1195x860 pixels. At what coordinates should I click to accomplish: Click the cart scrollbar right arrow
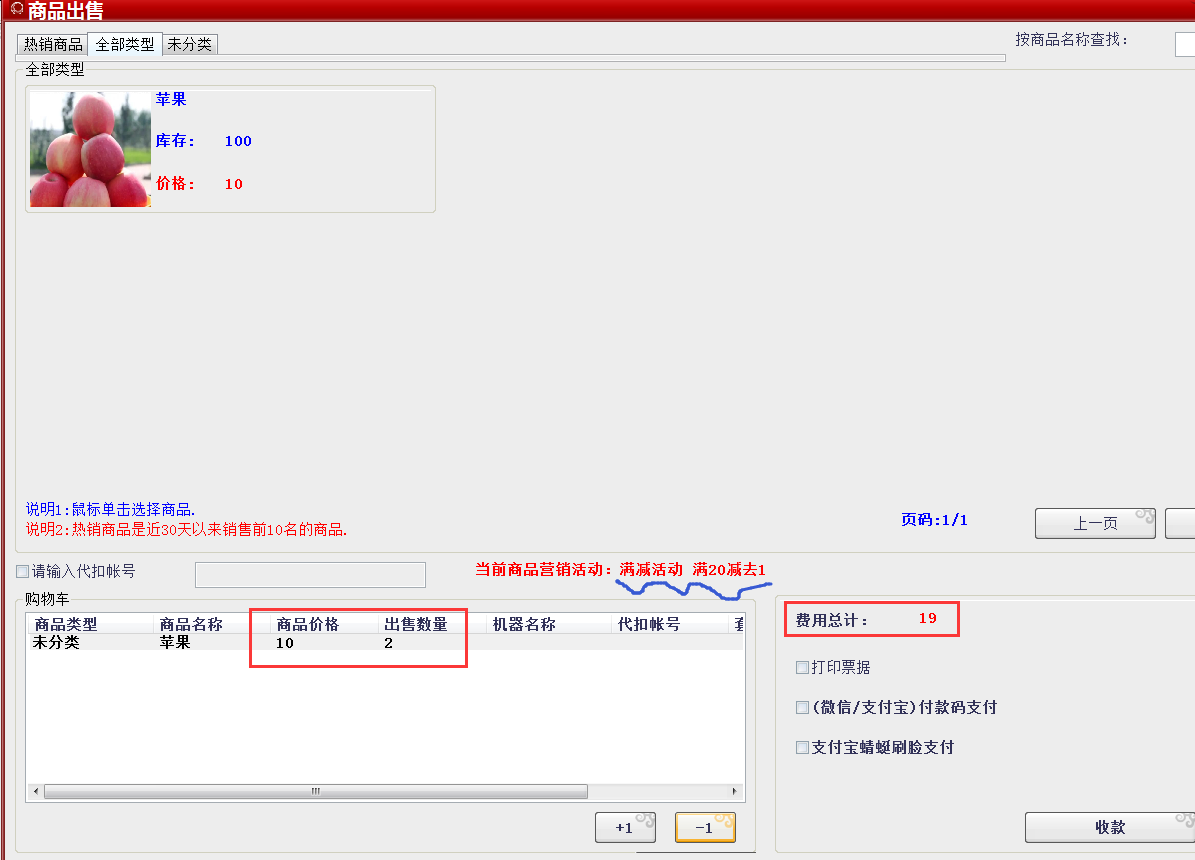click(x=737, y=791)
